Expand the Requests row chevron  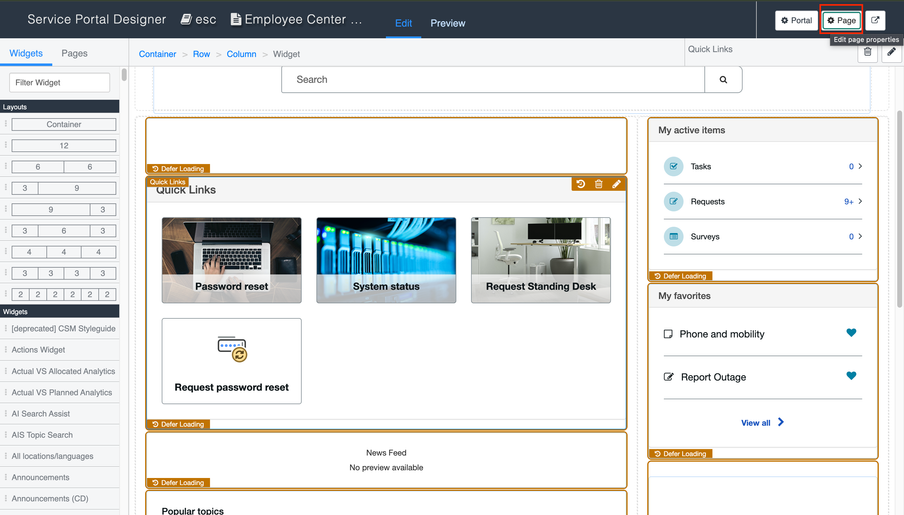(x=860, y=201)
